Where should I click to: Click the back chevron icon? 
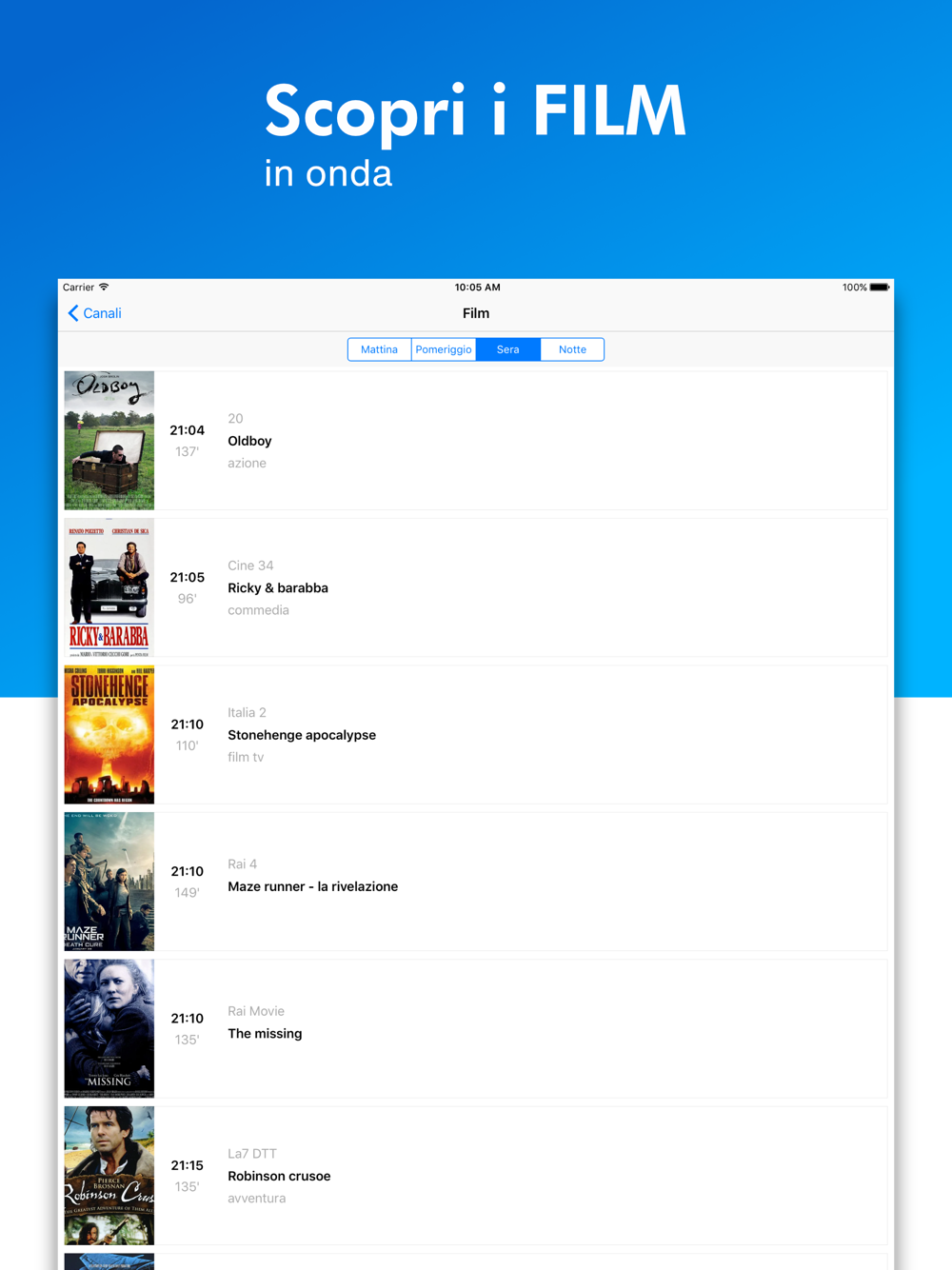coord(73,313)
